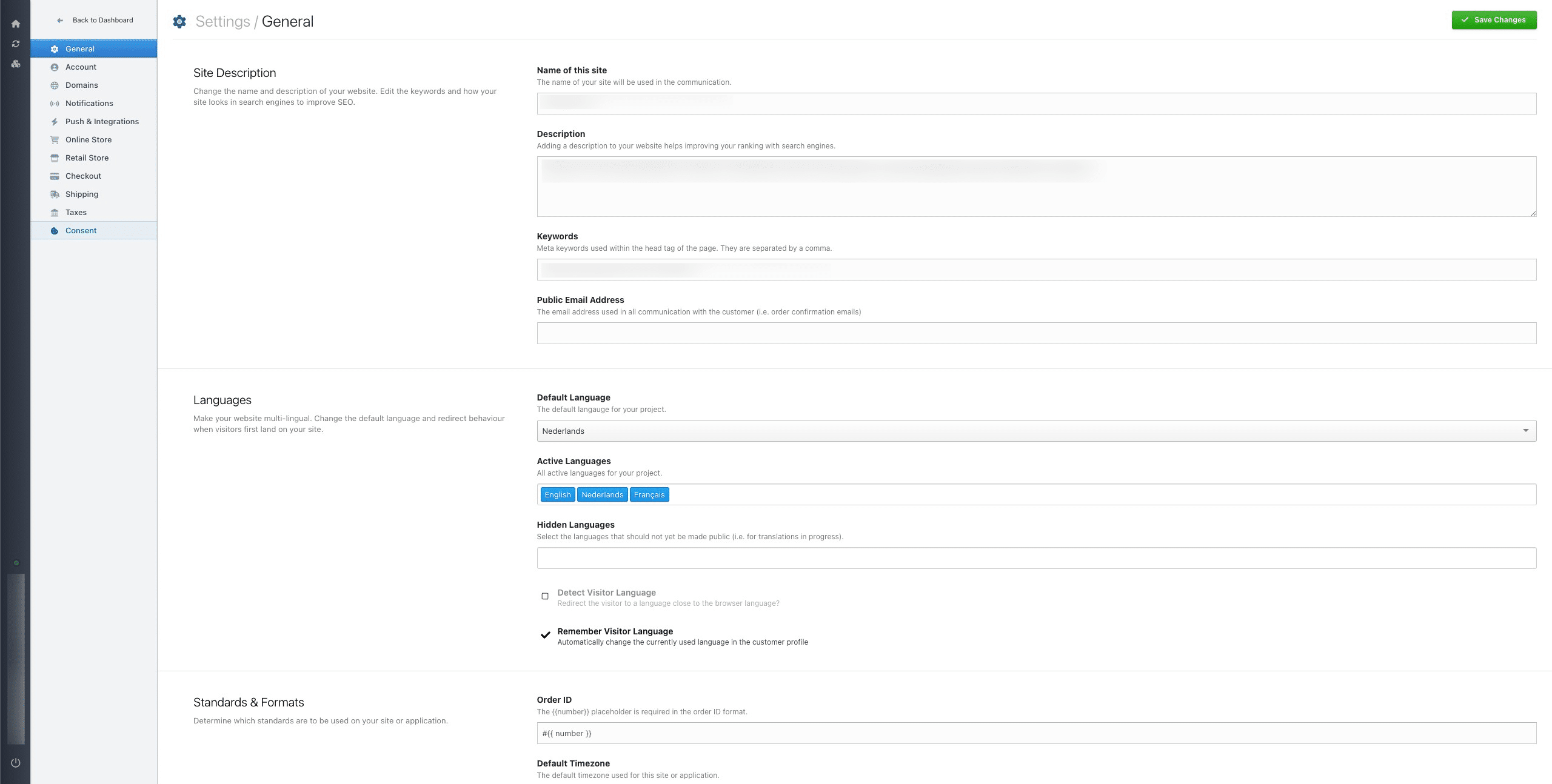Enable the Detect Visitor Language checkbox
This screenshot has width=1552, height=784.
pos(545,596)
